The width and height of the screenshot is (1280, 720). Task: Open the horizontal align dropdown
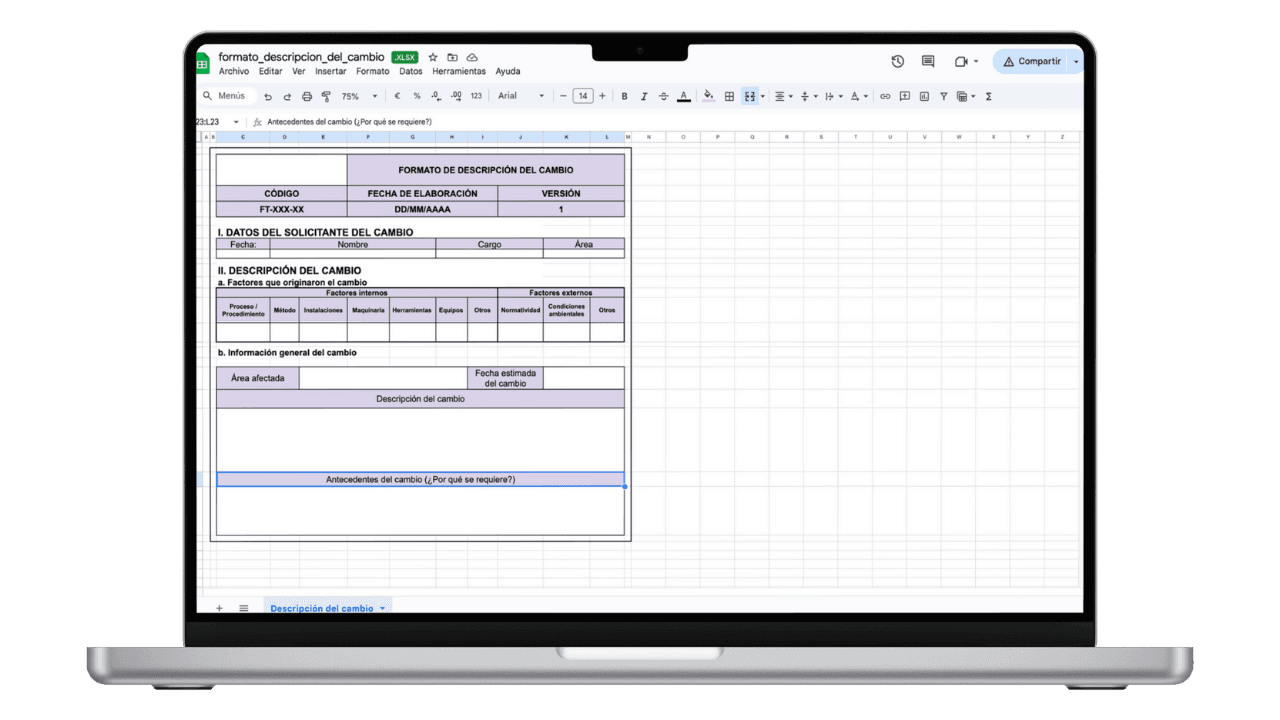[x=784, y=97]
